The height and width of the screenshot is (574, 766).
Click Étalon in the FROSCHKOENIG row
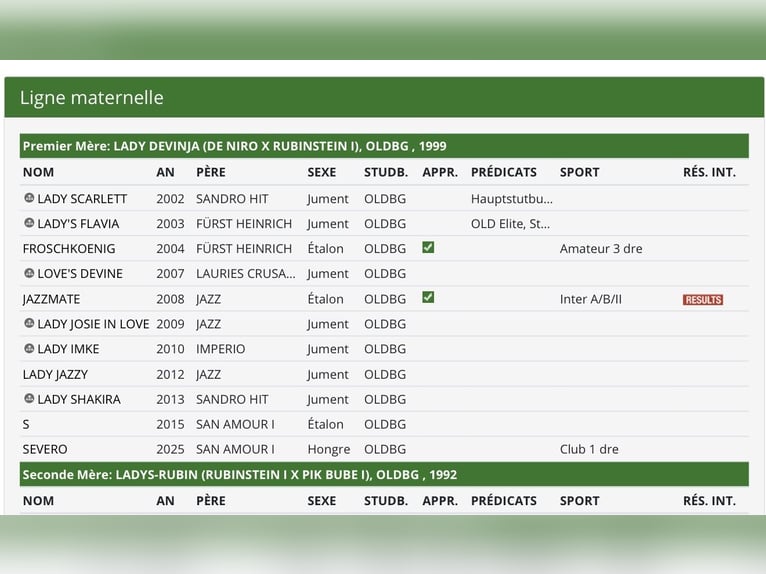pos(325,249)
